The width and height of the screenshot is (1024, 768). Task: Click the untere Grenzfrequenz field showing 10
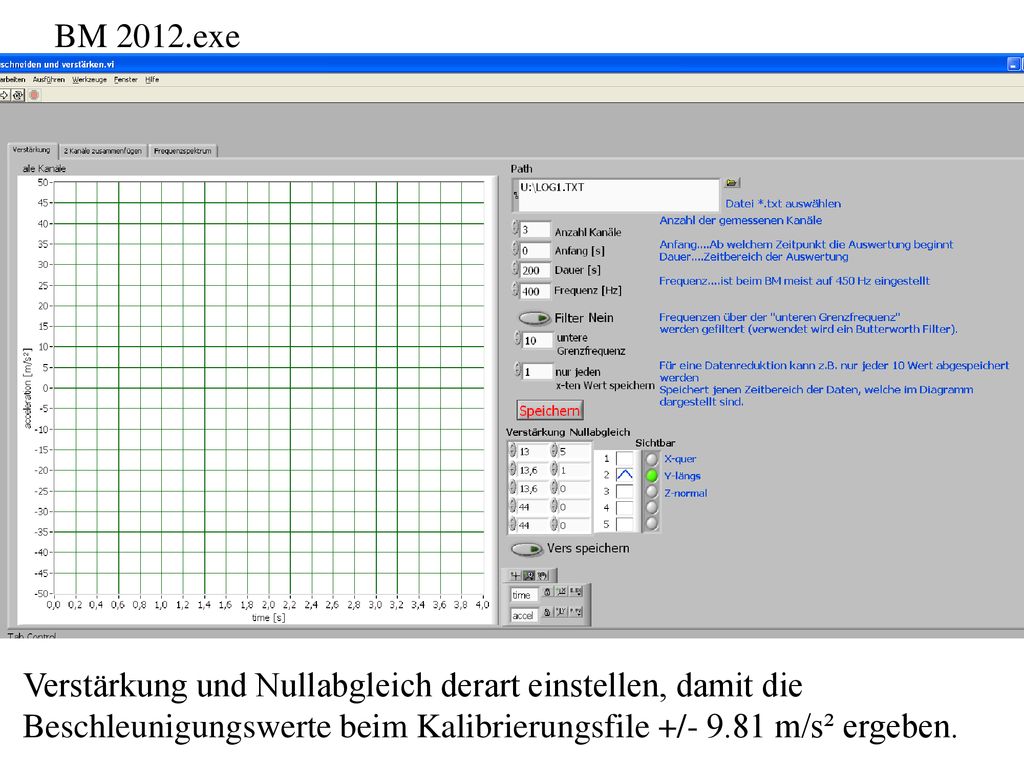[537, 340]
